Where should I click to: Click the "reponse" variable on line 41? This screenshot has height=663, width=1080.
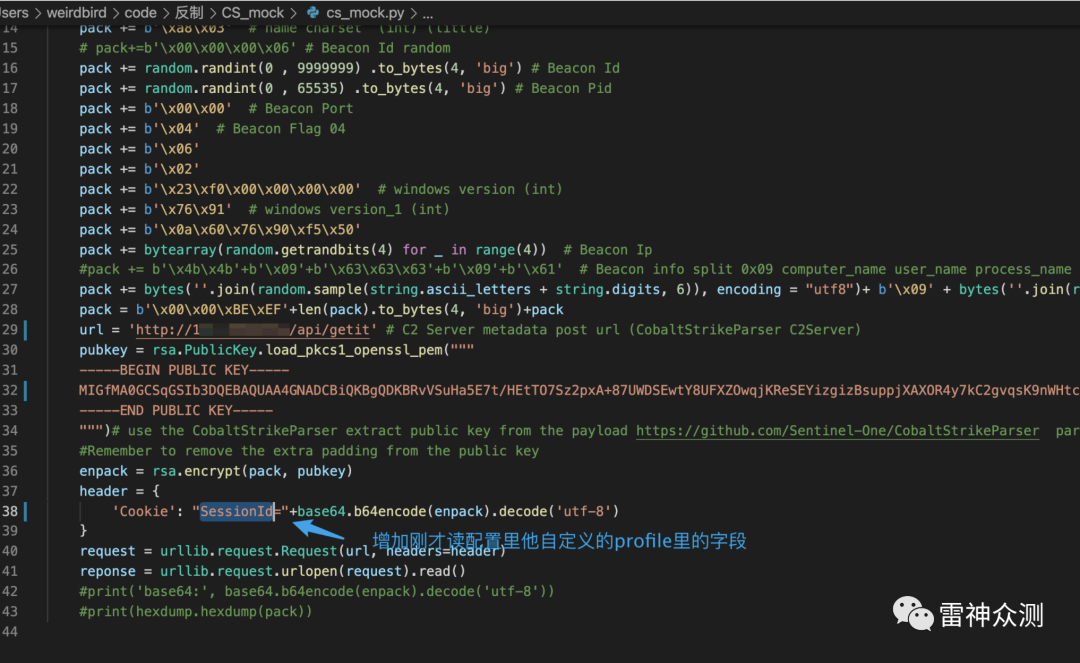pos(107,571)
